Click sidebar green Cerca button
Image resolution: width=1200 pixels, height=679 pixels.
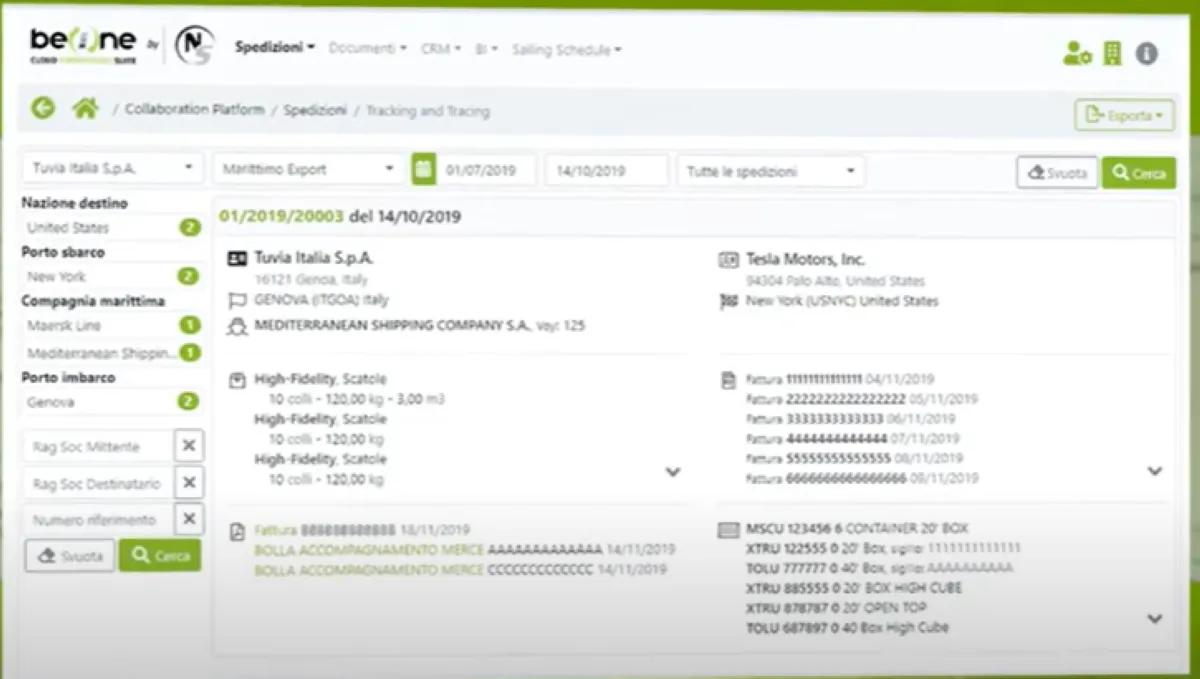click(x=160, y=556)
